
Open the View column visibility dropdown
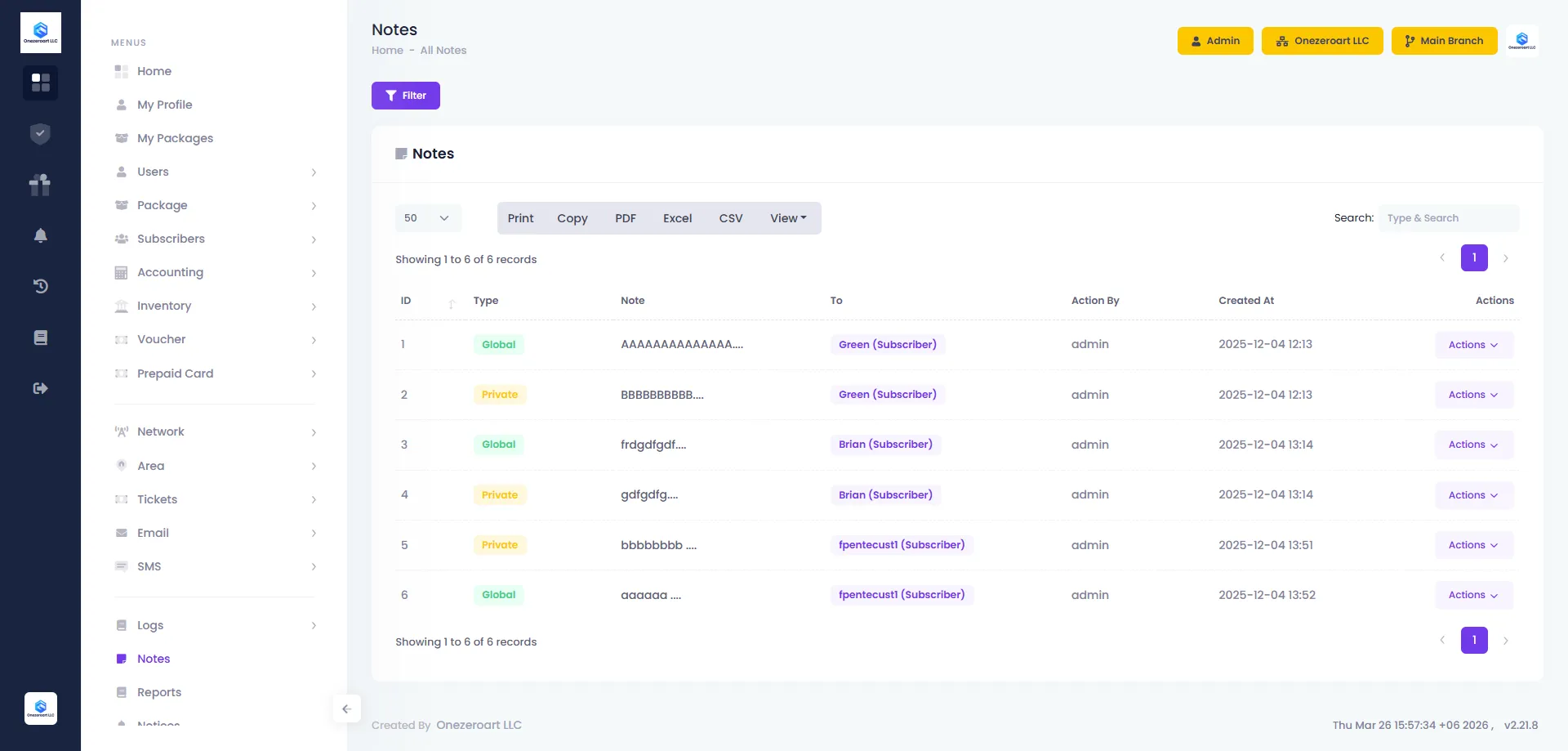(788, 218)
